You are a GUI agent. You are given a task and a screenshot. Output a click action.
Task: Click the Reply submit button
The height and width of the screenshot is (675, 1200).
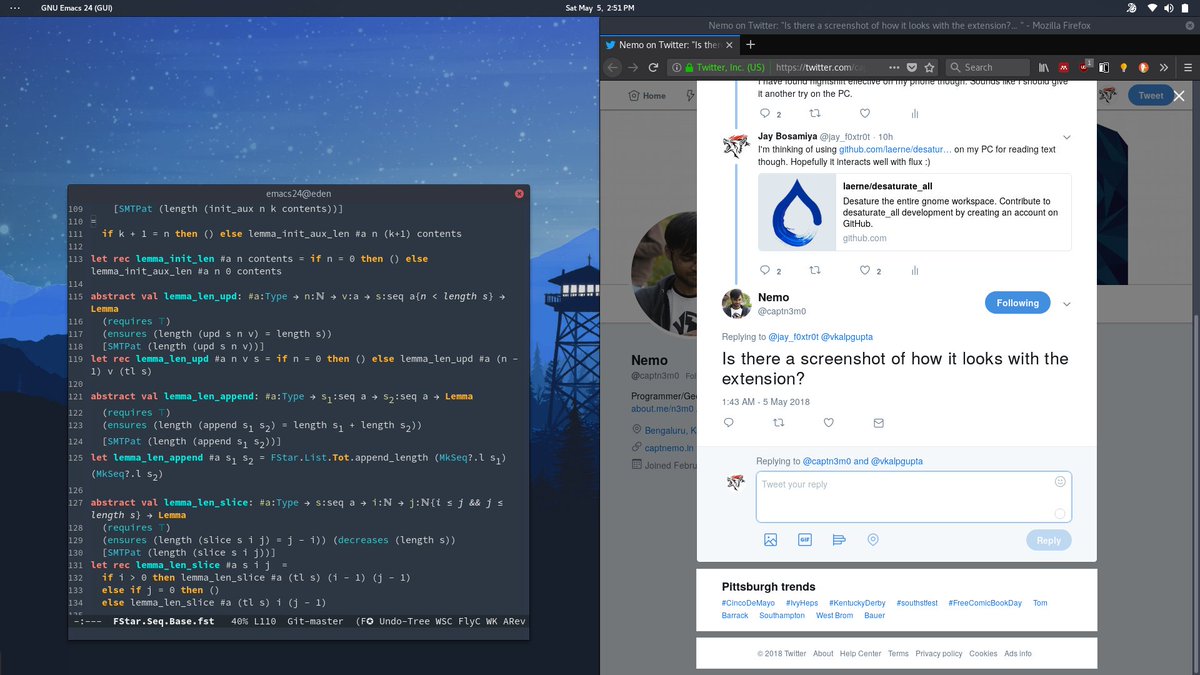click(1049, 540)
